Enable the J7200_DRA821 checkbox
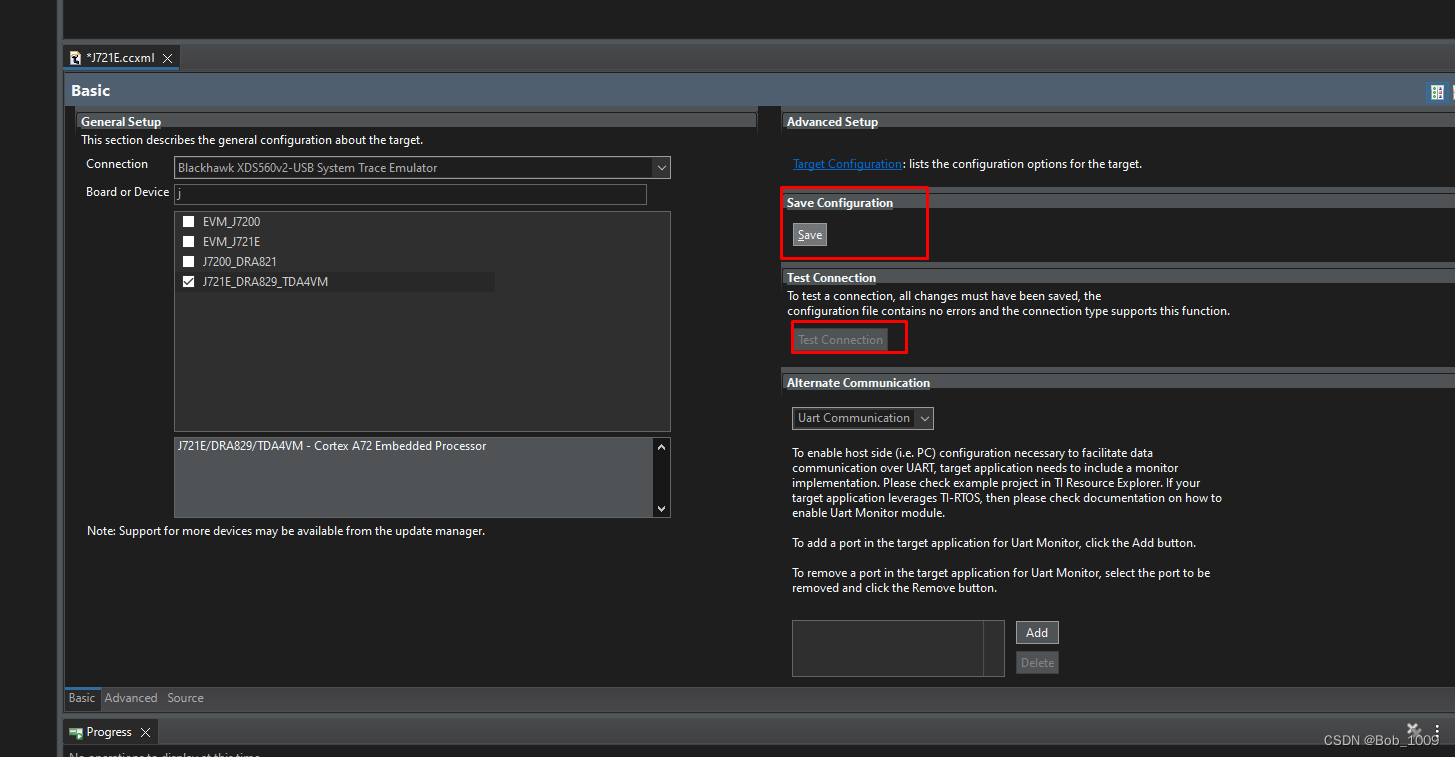The image size is (1455, 757). coord(188,262)
